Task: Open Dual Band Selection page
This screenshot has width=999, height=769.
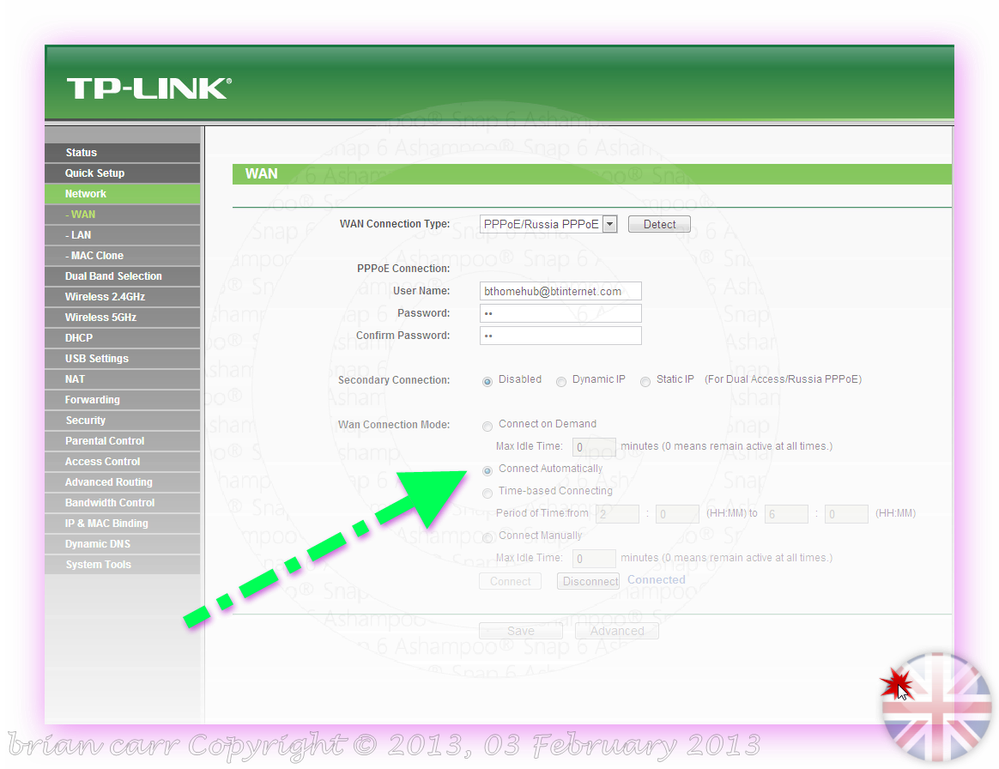Action: coord(122,276)
